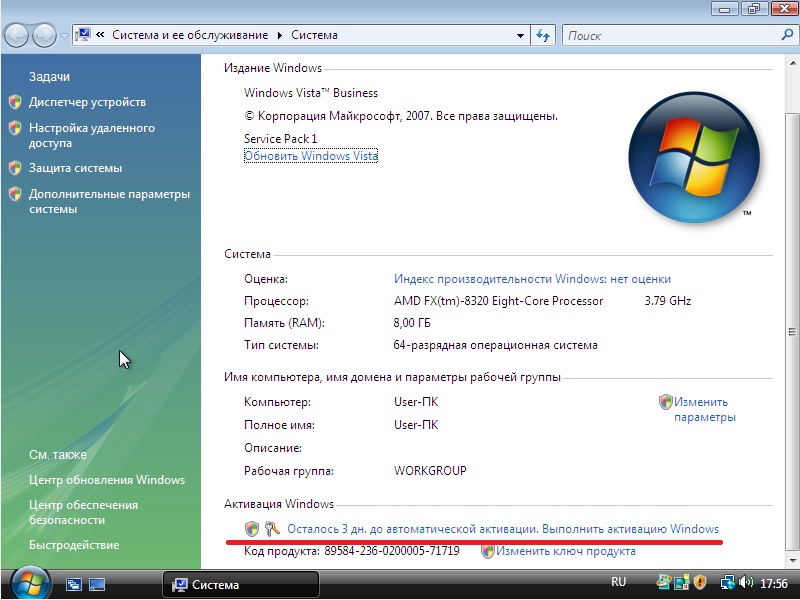Viewport: 800px width, 600px height.
Task: Open Диспетчер устройств
Action: (x=87, y=102)
